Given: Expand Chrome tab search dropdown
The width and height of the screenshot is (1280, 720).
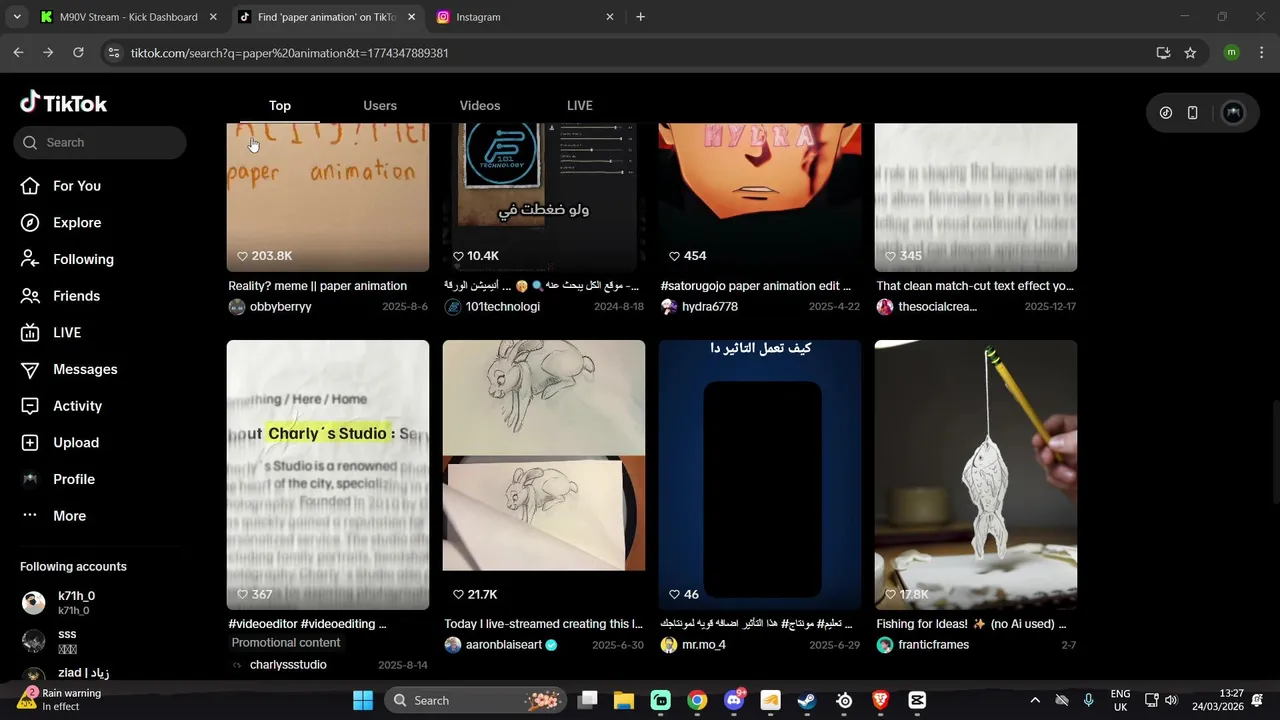Looking at the screenshot, I should click(x=17, y=17).
